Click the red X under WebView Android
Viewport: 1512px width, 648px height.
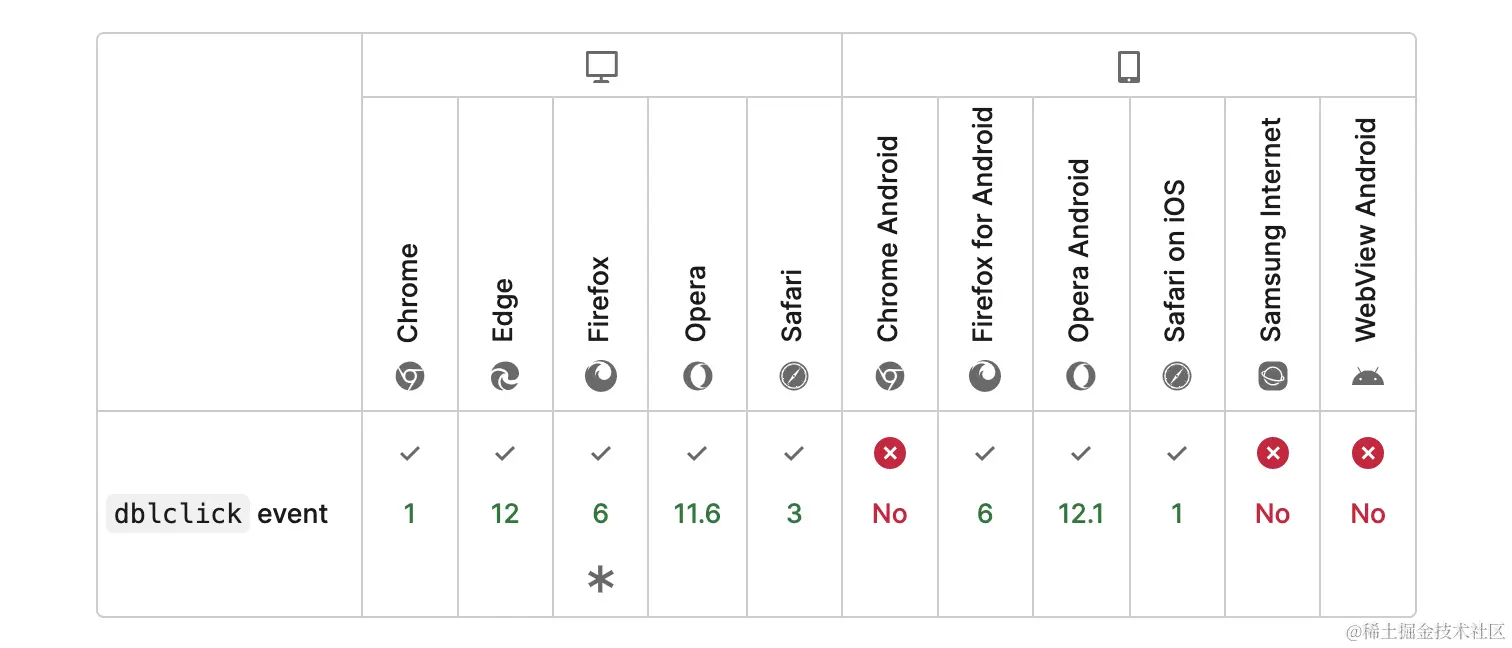tap(1368, 453)
